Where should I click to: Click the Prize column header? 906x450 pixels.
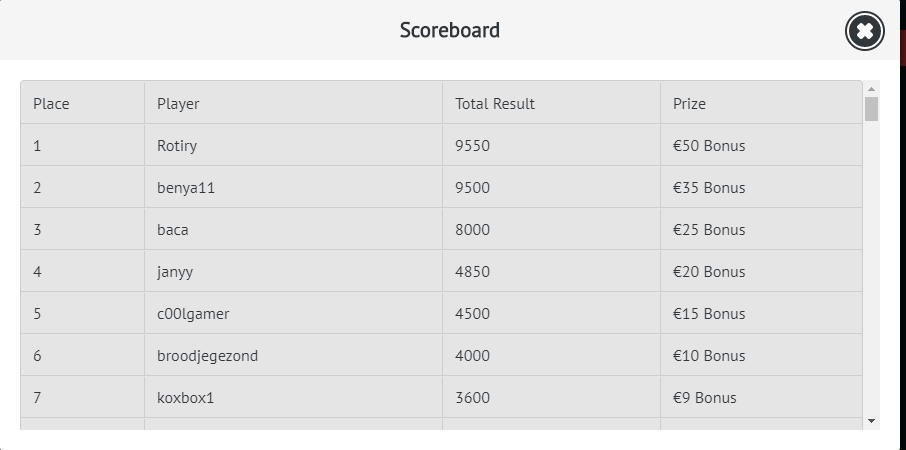(689, 104)
